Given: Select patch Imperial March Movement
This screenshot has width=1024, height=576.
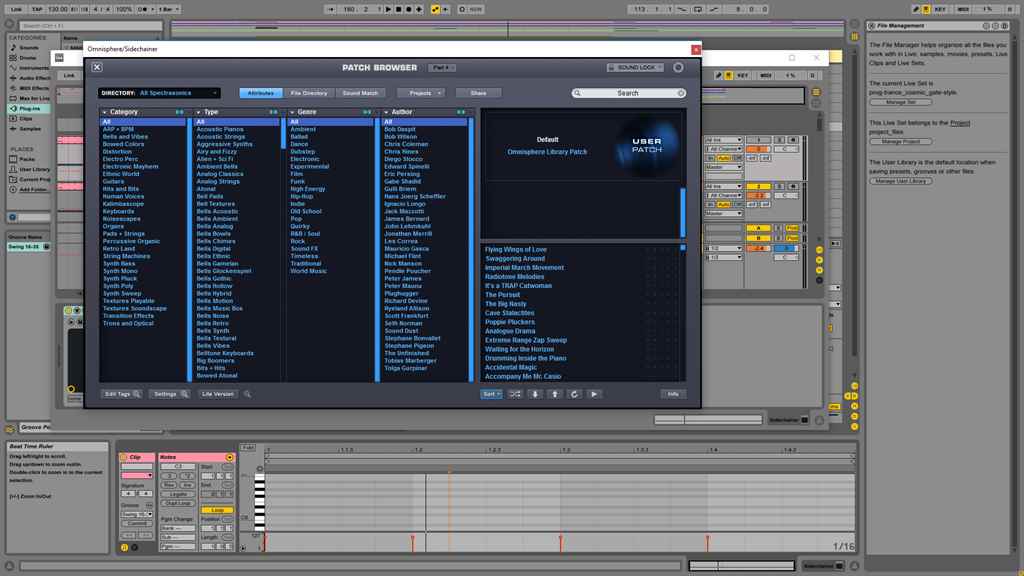Looking at the screenshot, I should (x=524, y=268).
